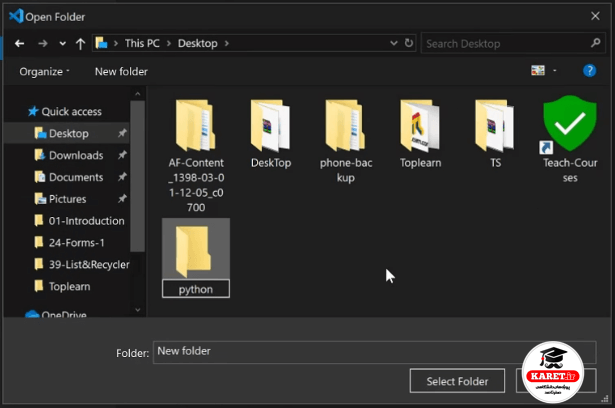
Task: Go up one folder level
Action: pos(80,44)
